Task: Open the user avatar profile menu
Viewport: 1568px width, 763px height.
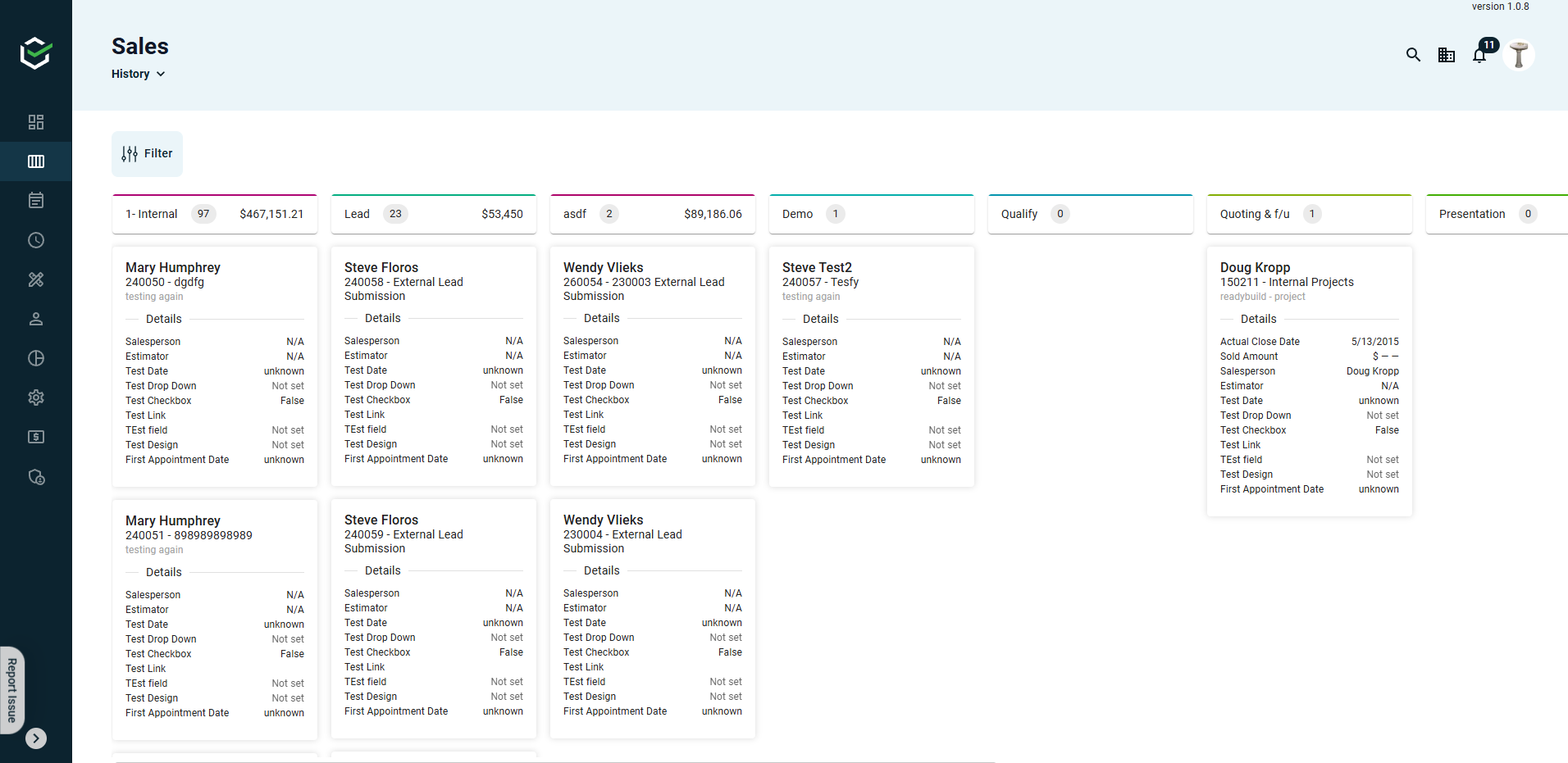Action: point(1519,55)
